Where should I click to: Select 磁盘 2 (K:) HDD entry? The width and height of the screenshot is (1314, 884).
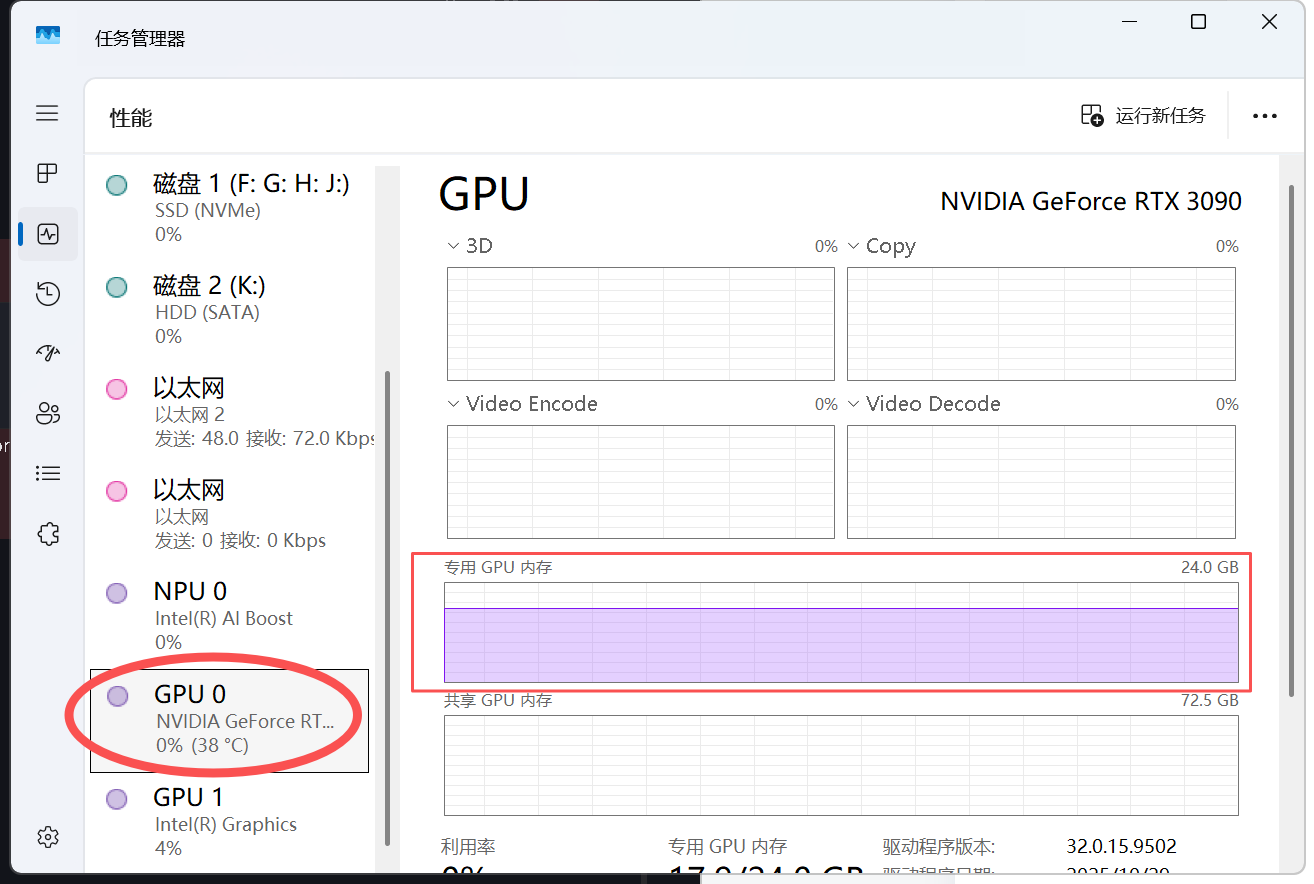[229, 310]
